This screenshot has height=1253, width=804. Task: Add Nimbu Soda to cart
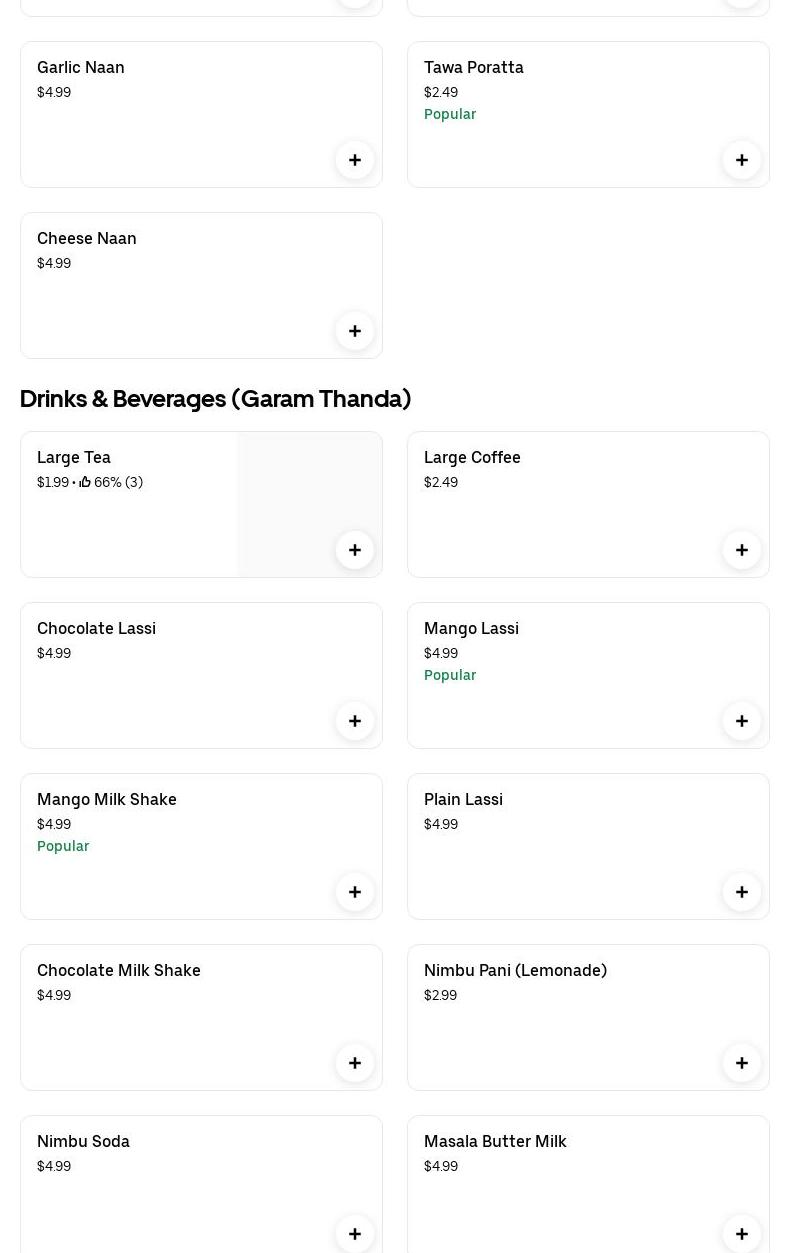click(355, 1234)
